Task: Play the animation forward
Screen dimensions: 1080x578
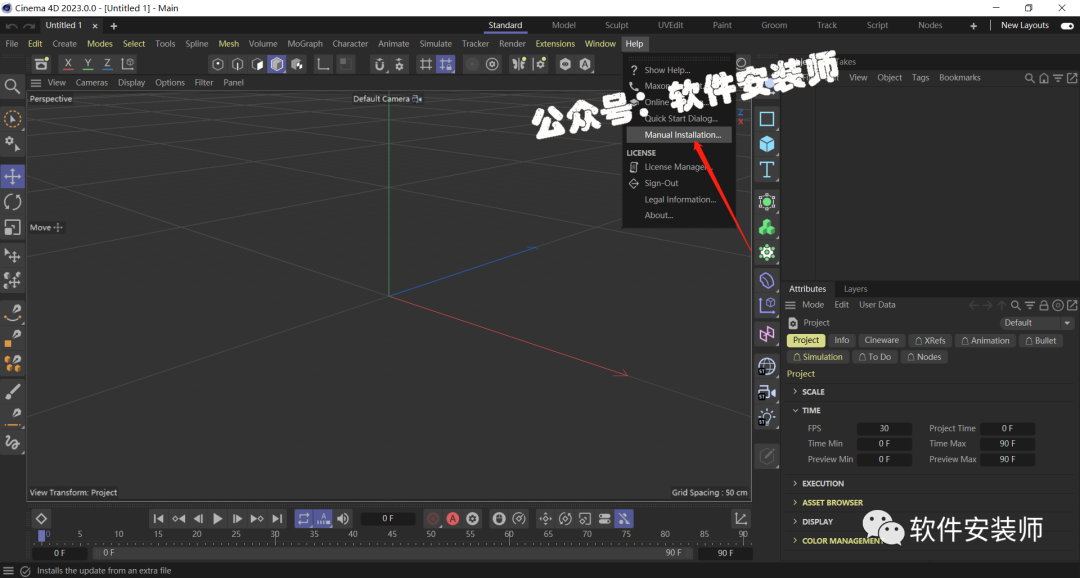Action: [x=218, y=519]
